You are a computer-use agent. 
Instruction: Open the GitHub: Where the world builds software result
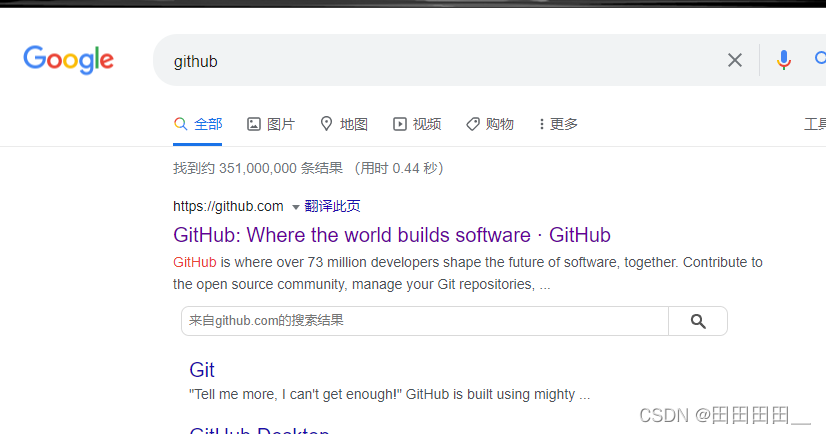(x=392, y=235)
